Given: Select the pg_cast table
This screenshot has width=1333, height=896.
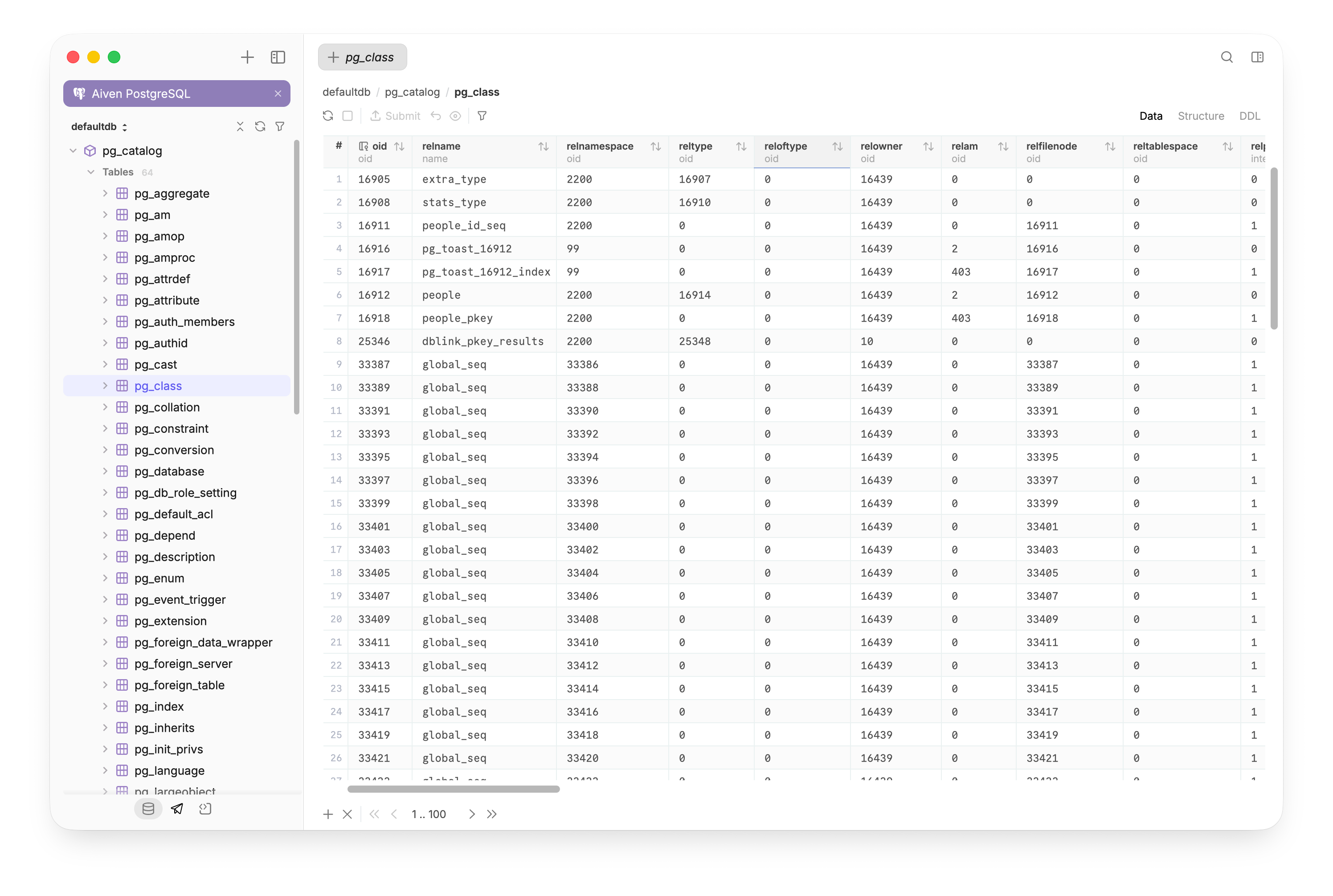Looking at the screenshot, I should (155, 365).
